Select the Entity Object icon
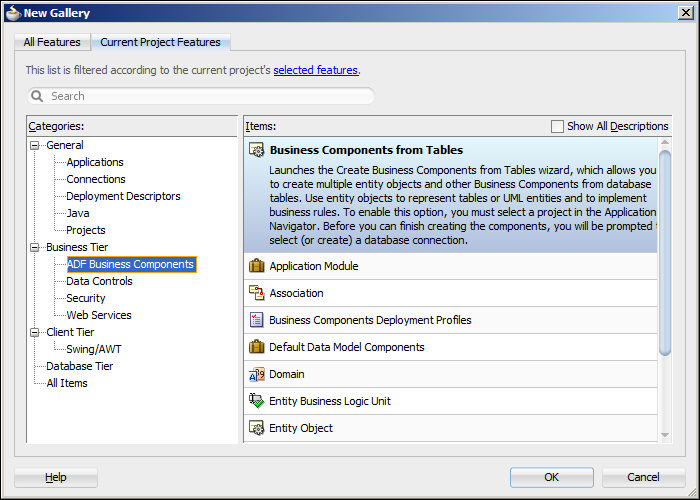The image size is (700, 500). (x=256, y=429)
